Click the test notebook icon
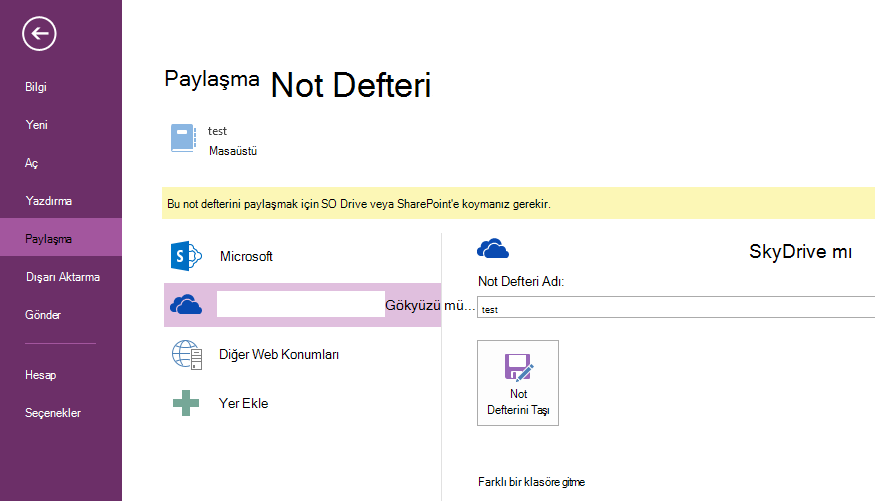 pos(183,138)
